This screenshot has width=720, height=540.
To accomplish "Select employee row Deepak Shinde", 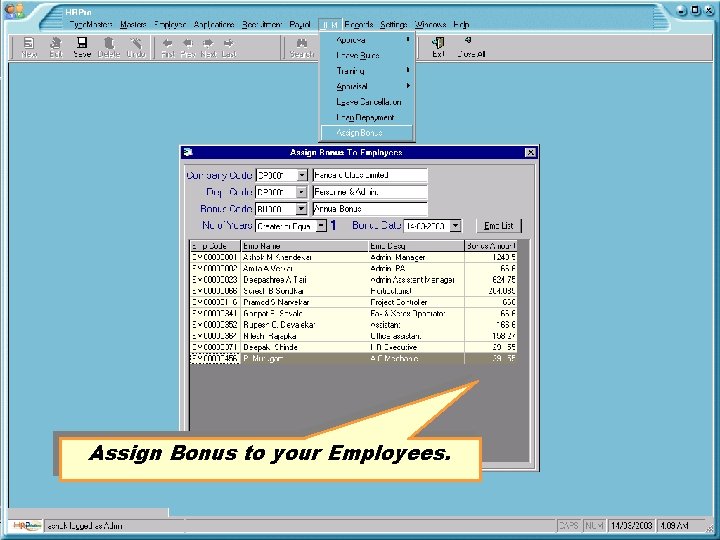I will pos(354,347).
